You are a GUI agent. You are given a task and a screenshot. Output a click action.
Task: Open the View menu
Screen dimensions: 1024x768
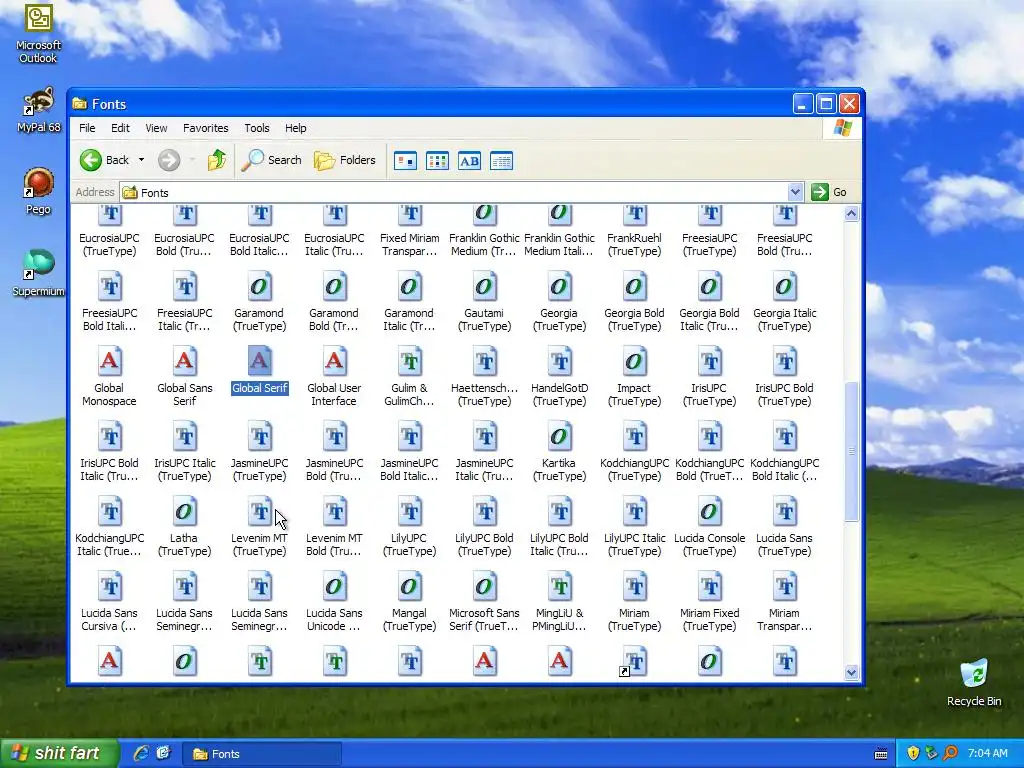point(156,128)
